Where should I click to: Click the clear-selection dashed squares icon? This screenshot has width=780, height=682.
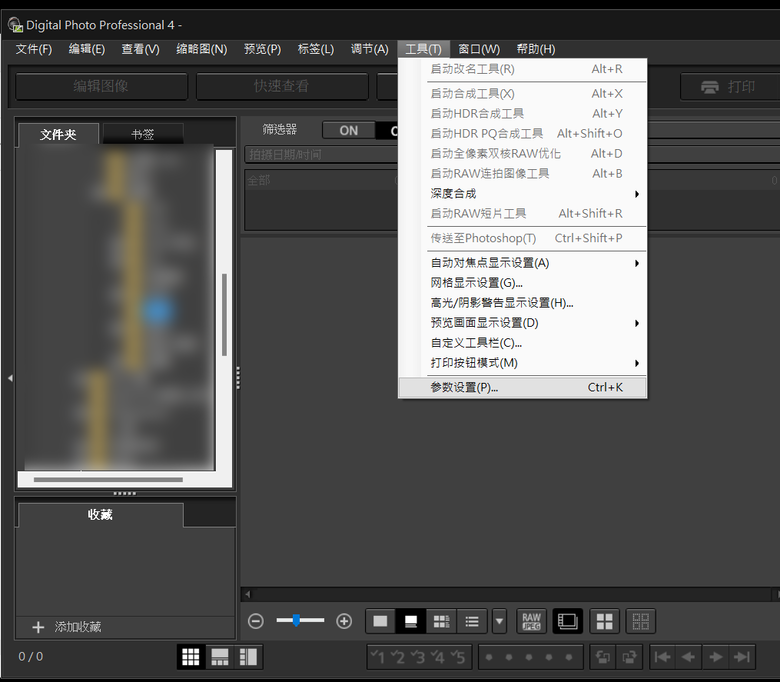pyautogui.click(x=641, y=621)
